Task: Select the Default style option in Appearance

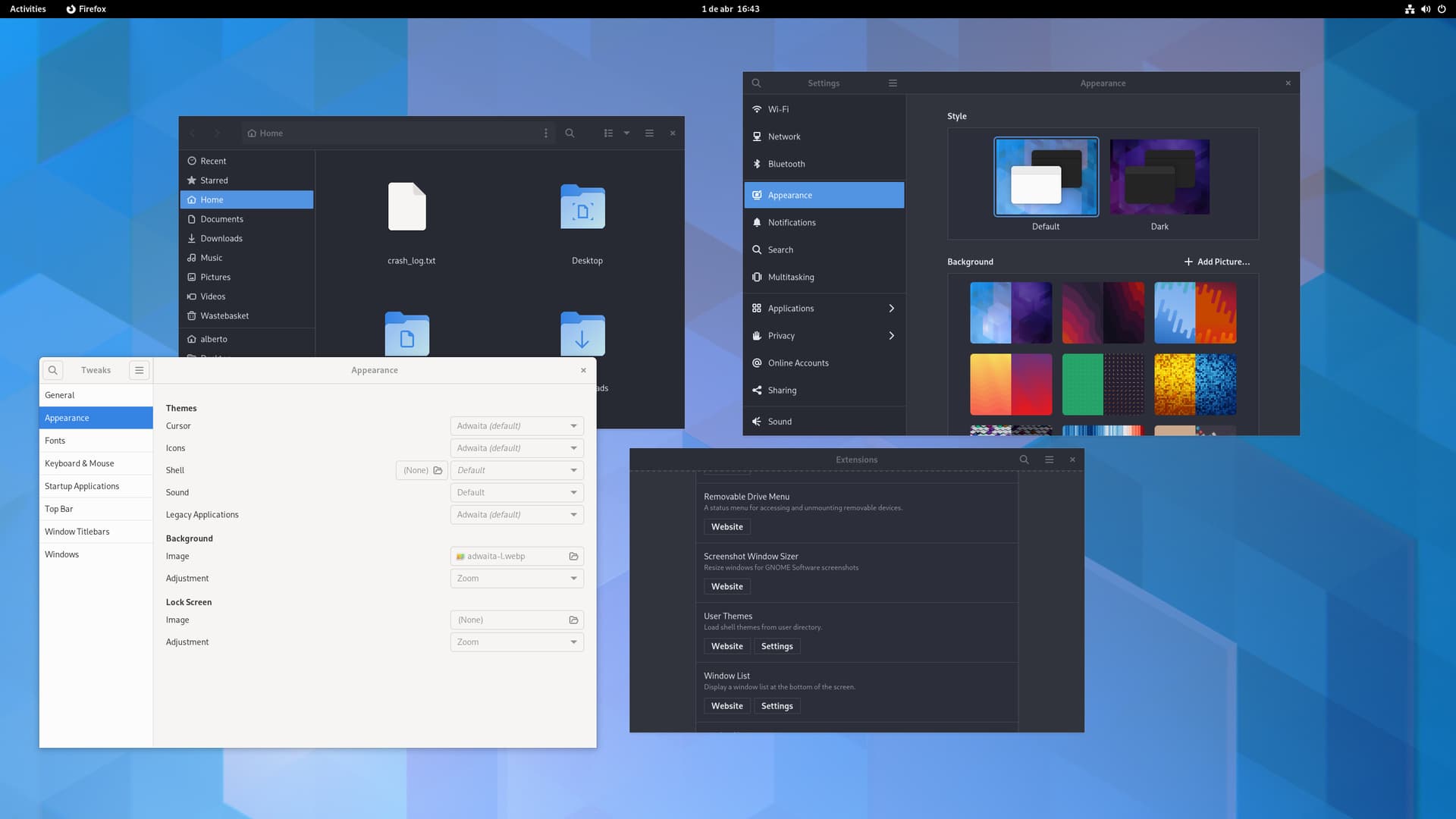Action: tap(1046, 177)
